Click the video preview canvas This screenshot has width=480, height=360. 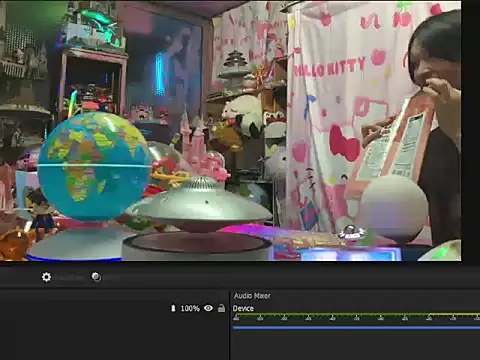click(x=231, y=131)
